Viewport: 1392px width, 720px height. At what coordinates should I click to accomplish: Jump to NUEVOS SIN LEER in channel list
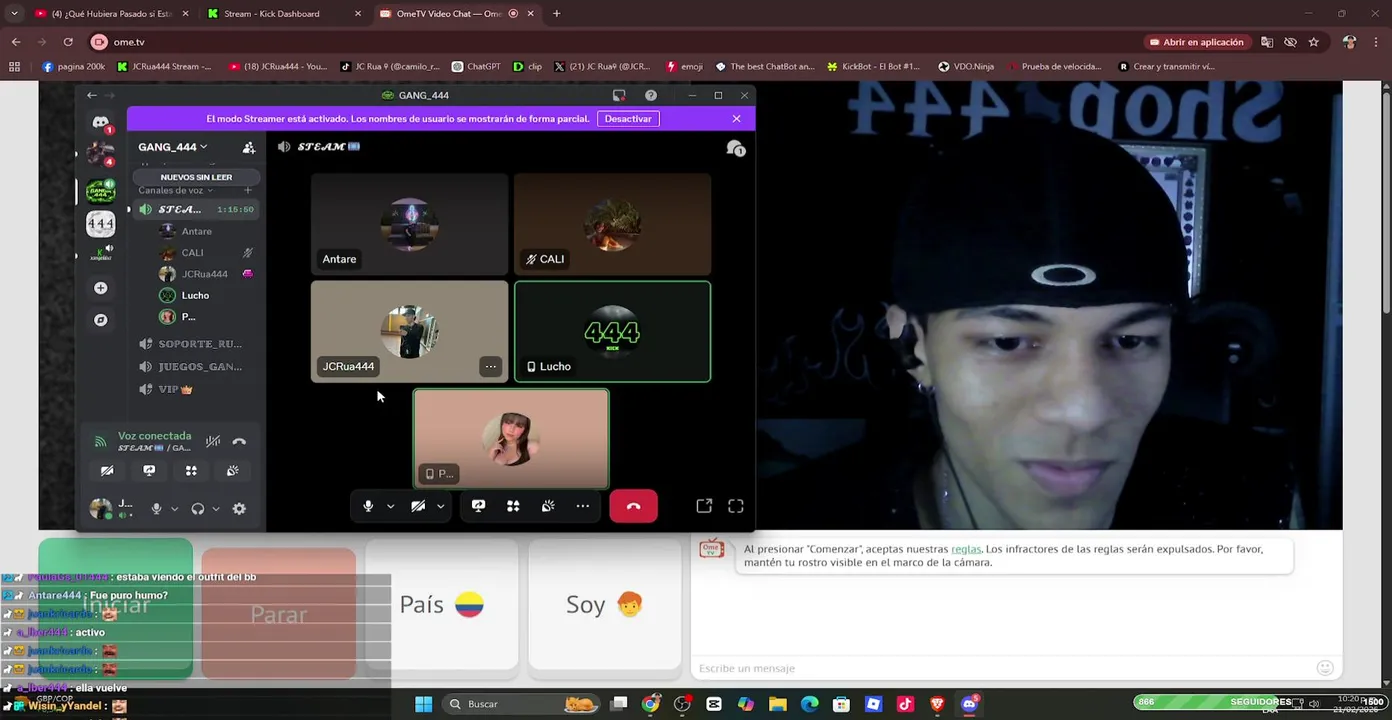click(196, 177)
